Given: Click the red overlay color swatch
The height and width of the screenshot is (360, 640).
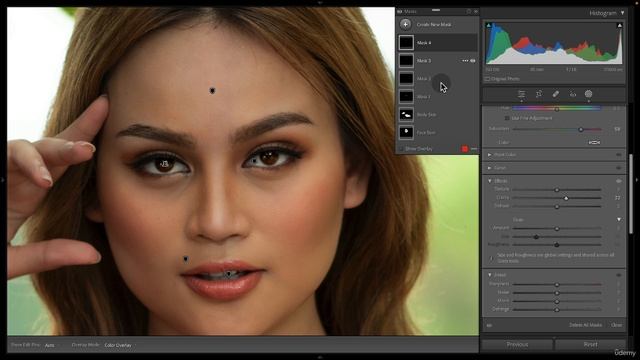Looking at the screenshot, I should (464, 149).
